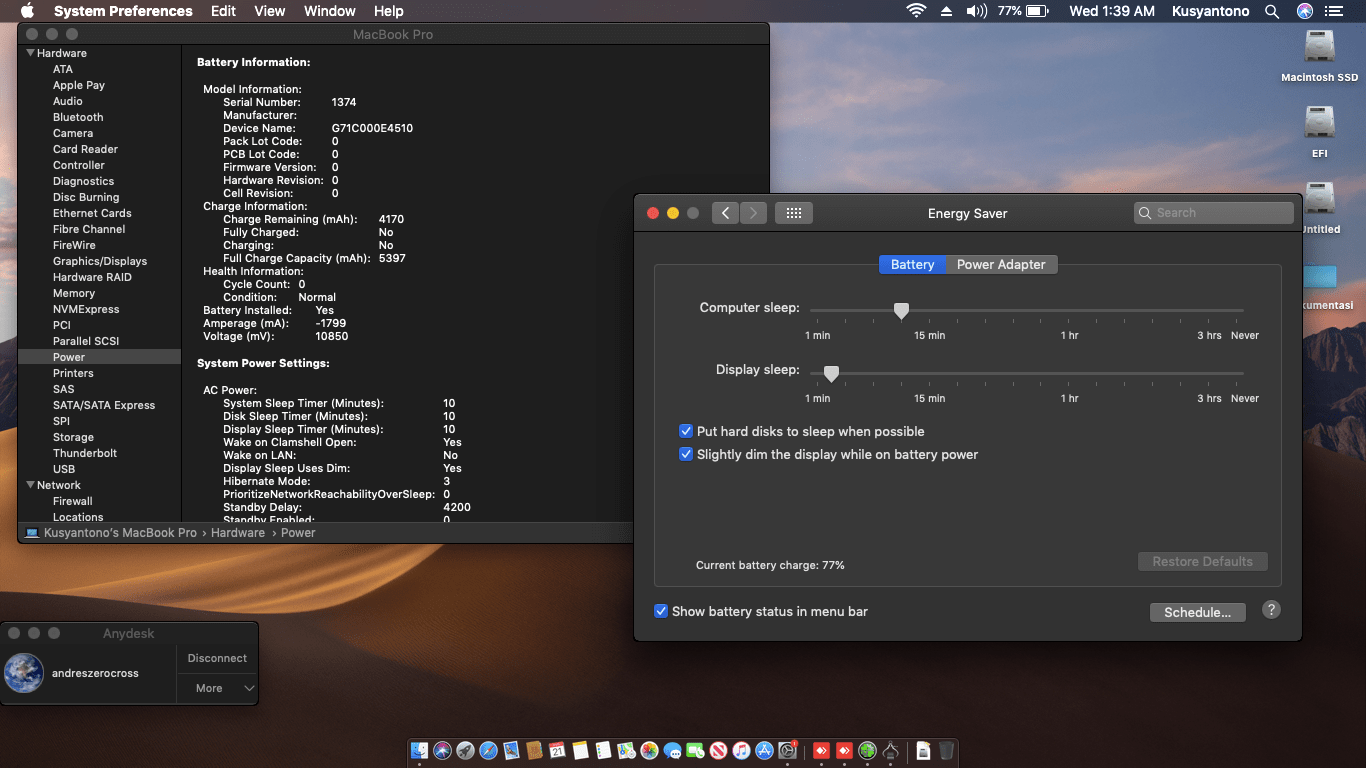Image resolution: width=1366 pixels, height=768 pixels.
Task: Open the Help menu
Action: pos(389,11)
